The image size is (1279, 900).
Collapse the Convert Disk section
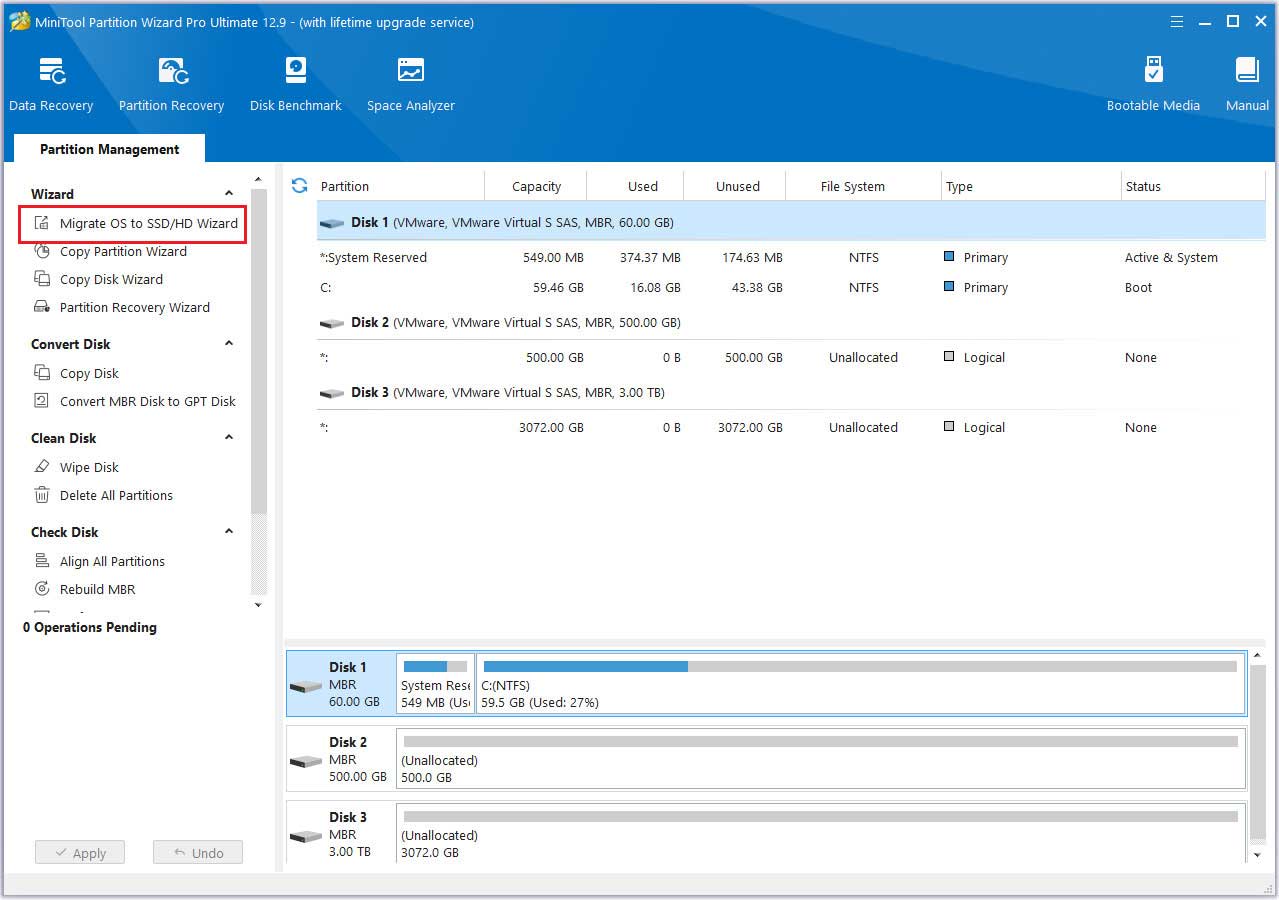point(229,343)
